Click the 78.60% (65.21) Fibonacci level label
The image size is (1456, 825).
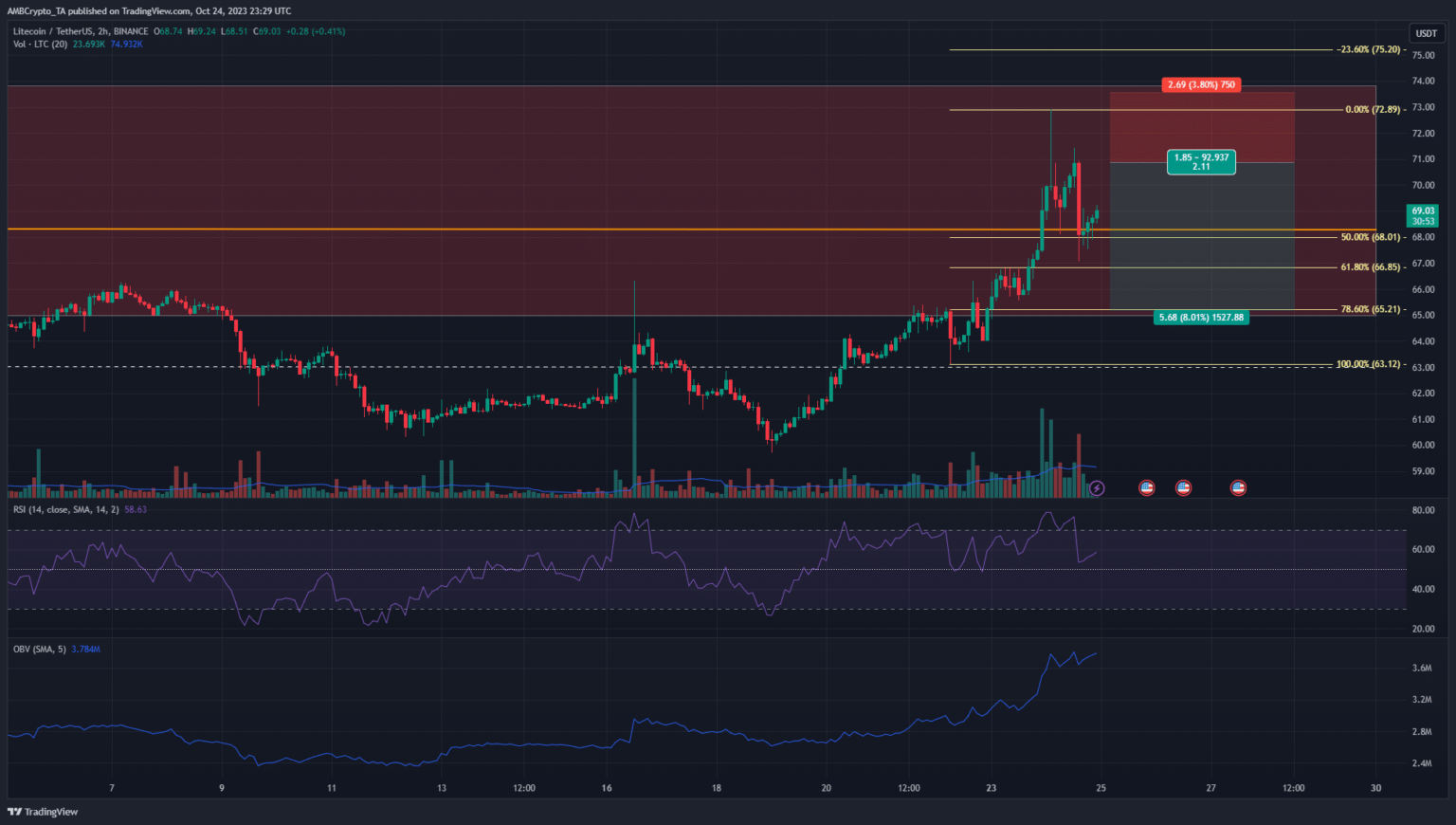pyautogui.click(x=1370, y=309)
